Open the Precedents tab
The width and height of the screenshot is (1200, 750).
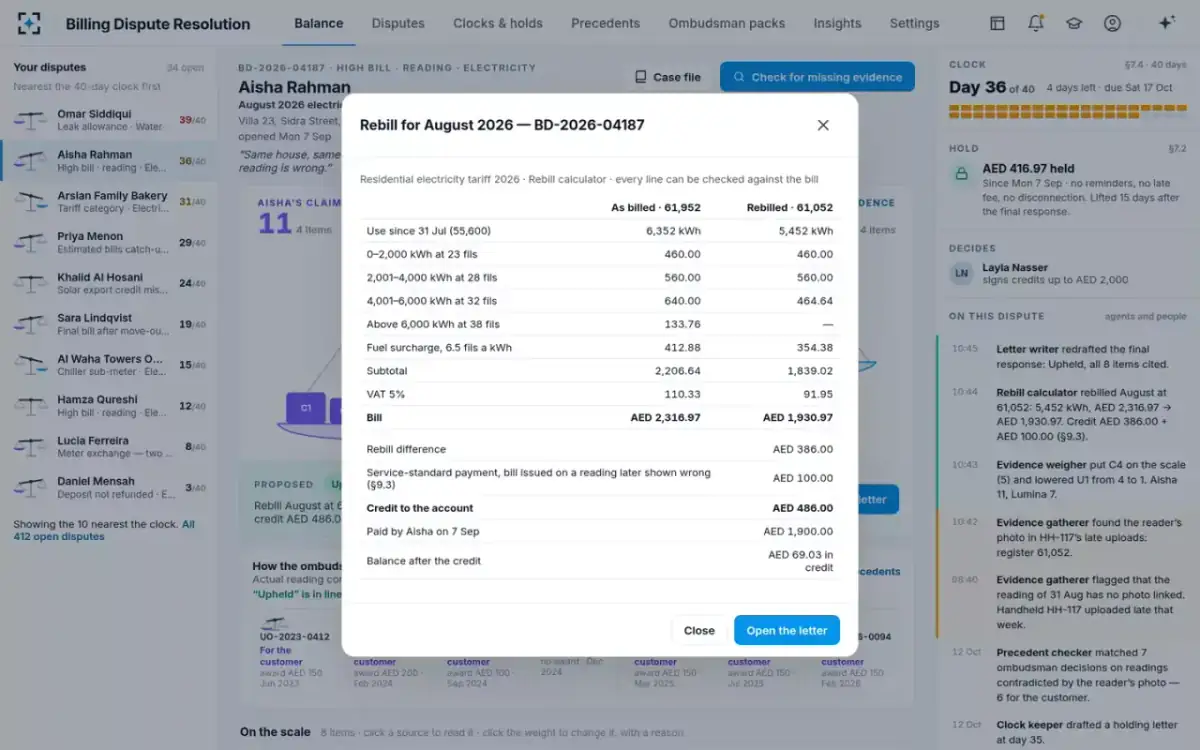pos(605,23)
